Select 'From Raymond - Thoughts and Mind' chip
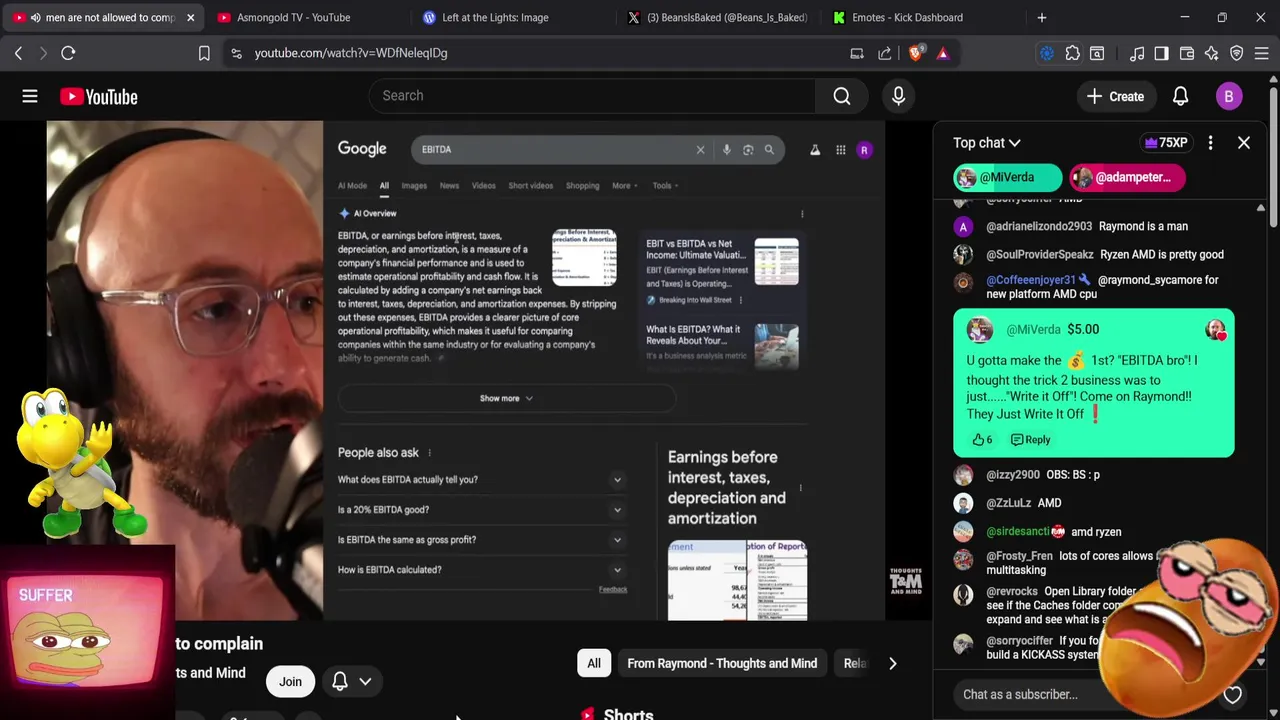This screenshot has width=1280, height=720. (x=722, y=663)
